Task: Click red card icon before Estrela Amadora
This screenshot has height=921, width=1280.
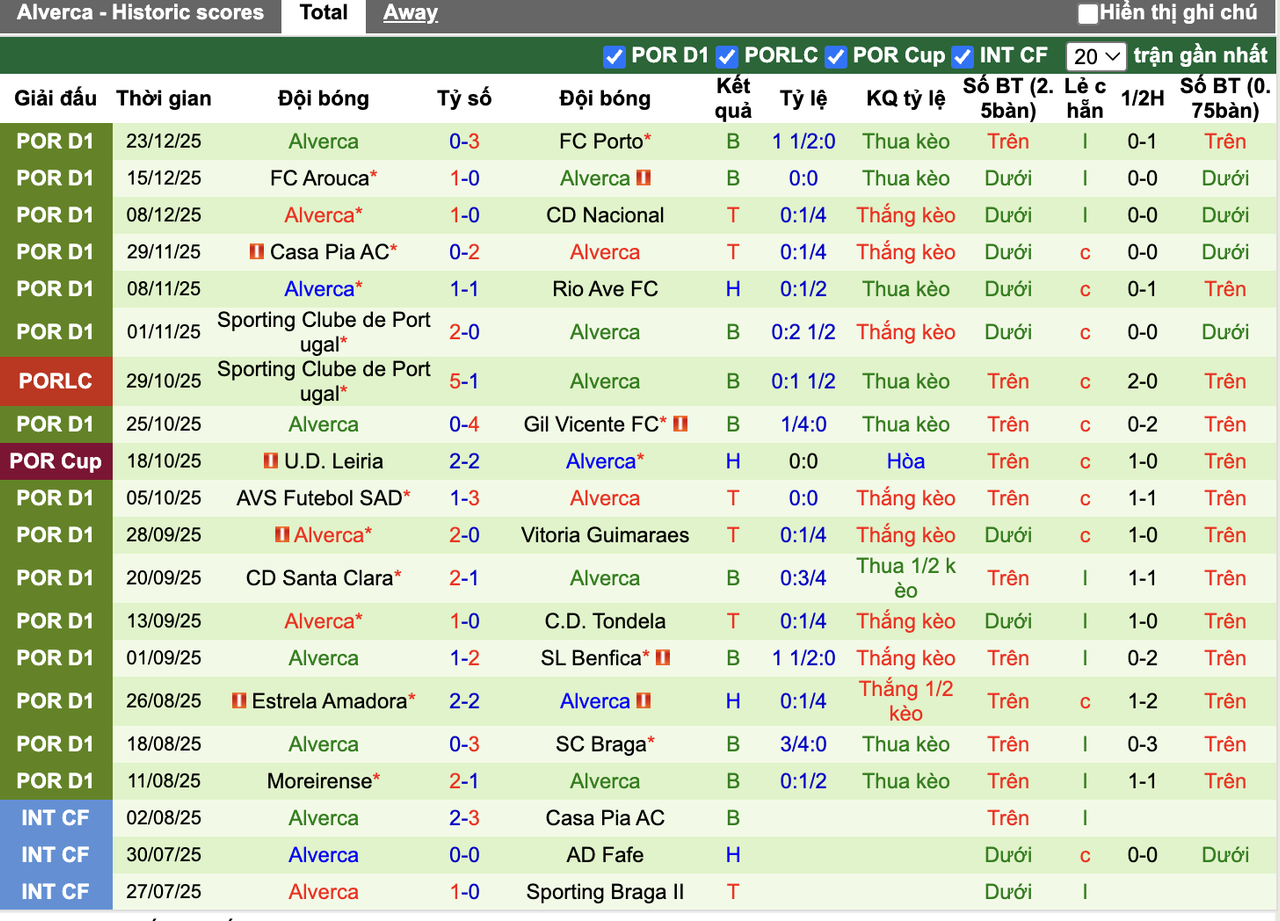Action: 239,701
